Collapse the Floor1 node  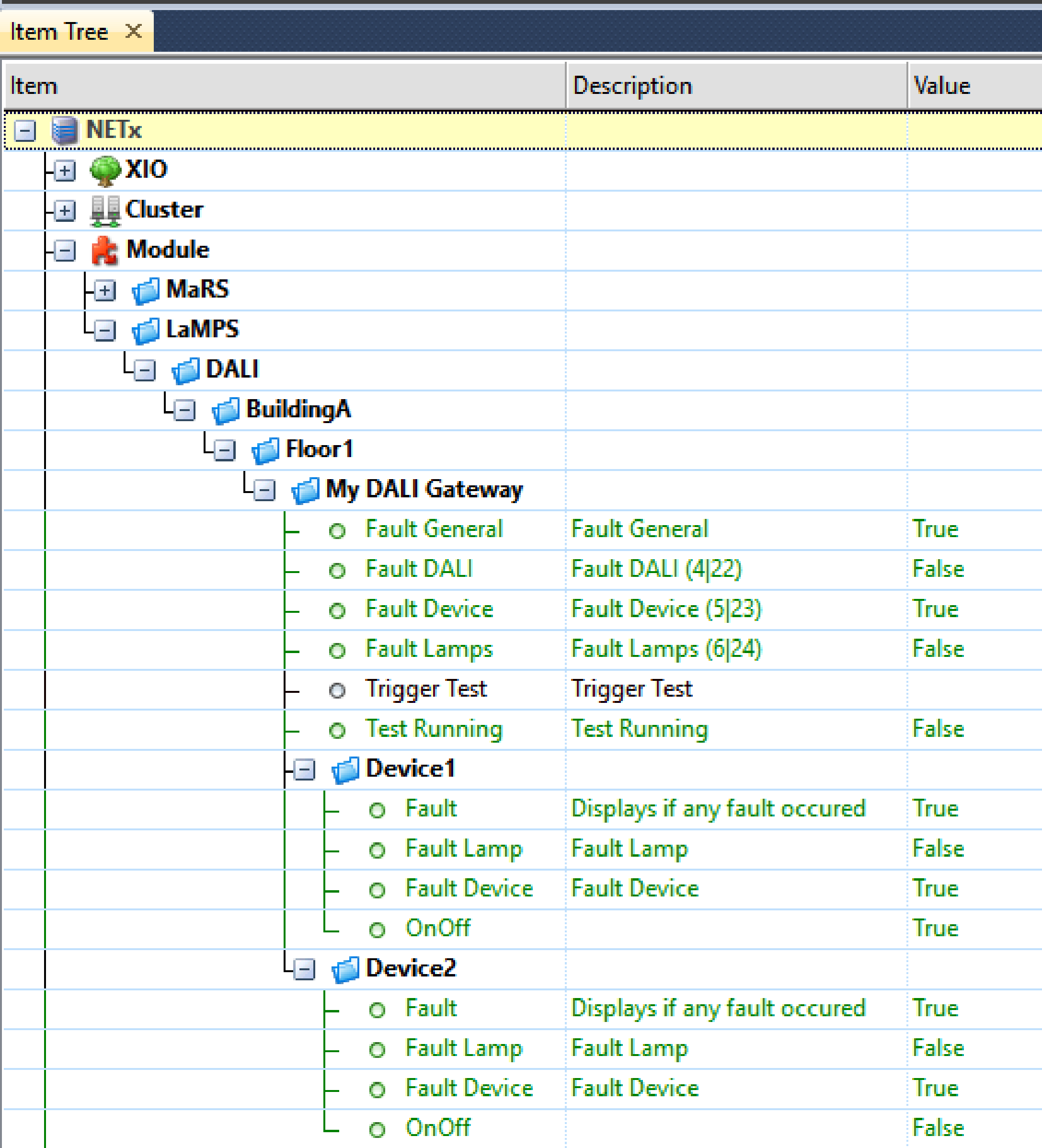coord(224,450)
